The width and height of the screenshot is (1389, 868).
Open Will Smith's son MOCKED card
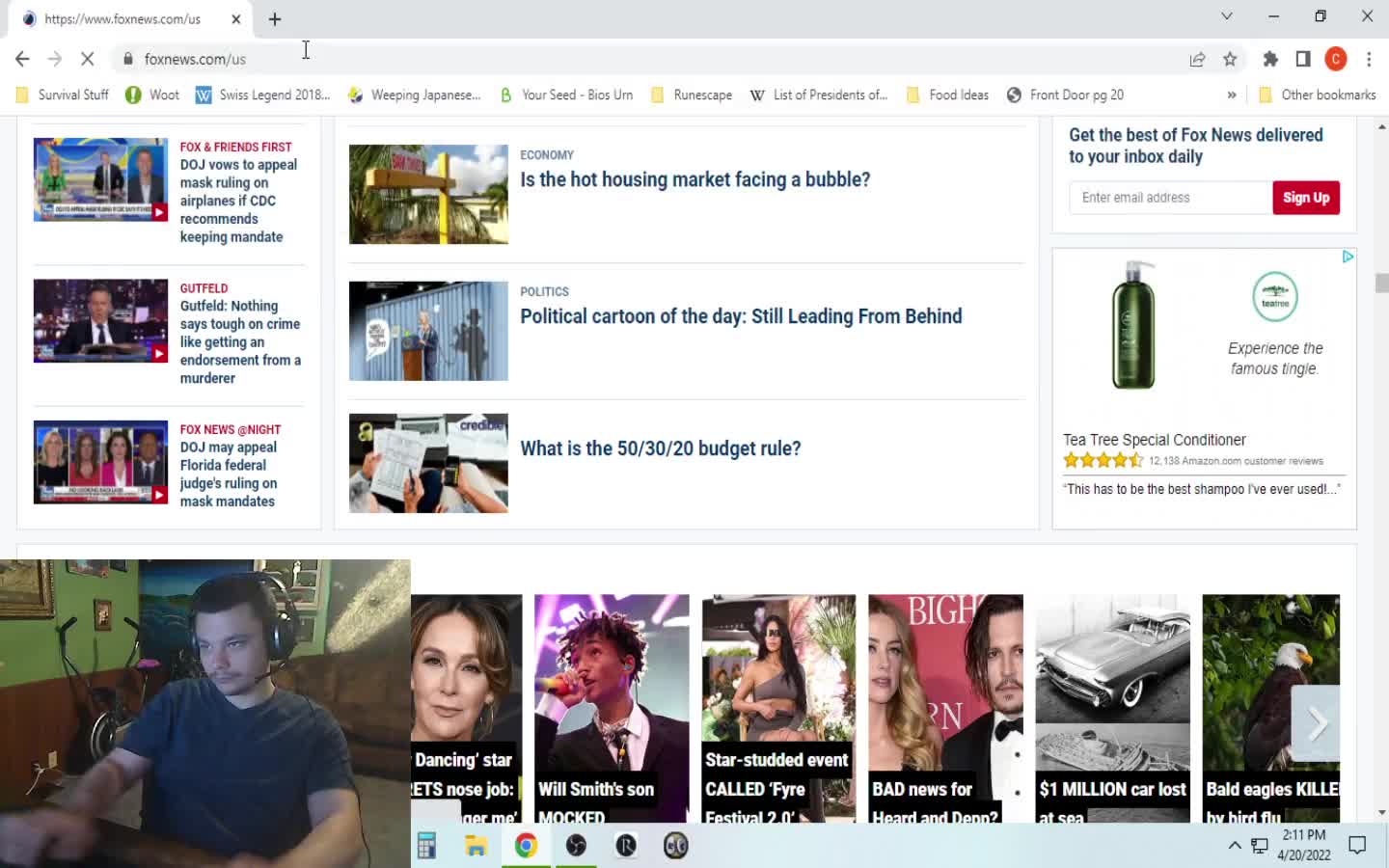[612, 708]
